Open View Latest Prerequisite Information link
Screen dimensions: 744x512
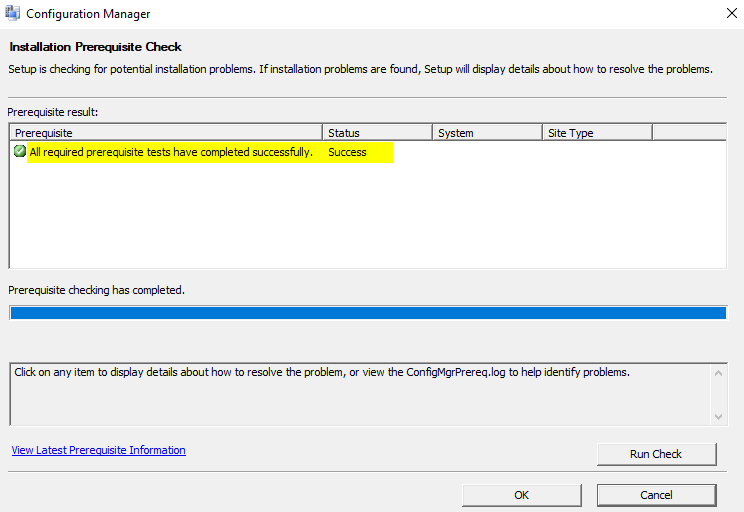coord(98,450)
